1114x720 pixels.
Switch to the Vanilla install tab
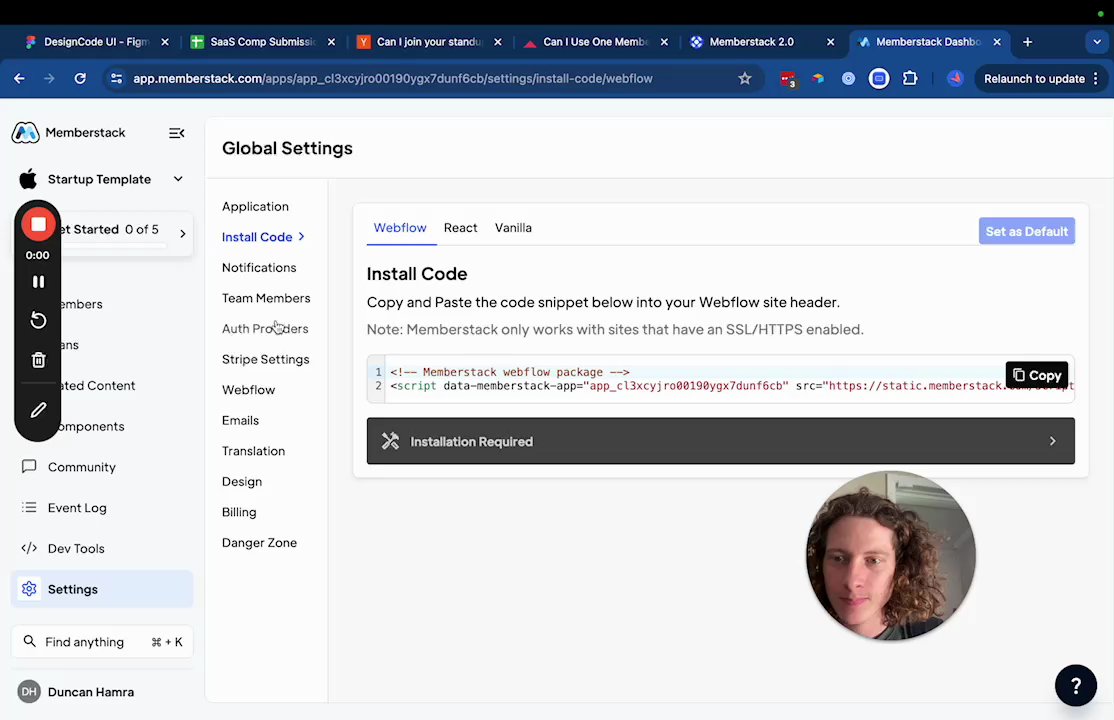coord(513,227)
